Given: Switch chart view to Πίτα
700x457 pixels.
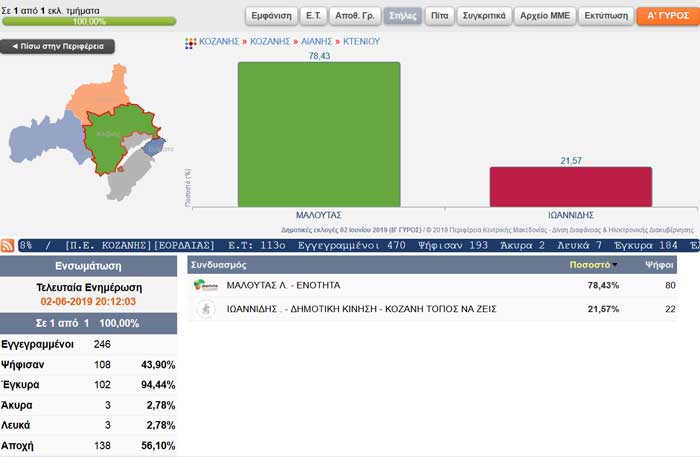Looking at the screenshot, I should [440, 16].
